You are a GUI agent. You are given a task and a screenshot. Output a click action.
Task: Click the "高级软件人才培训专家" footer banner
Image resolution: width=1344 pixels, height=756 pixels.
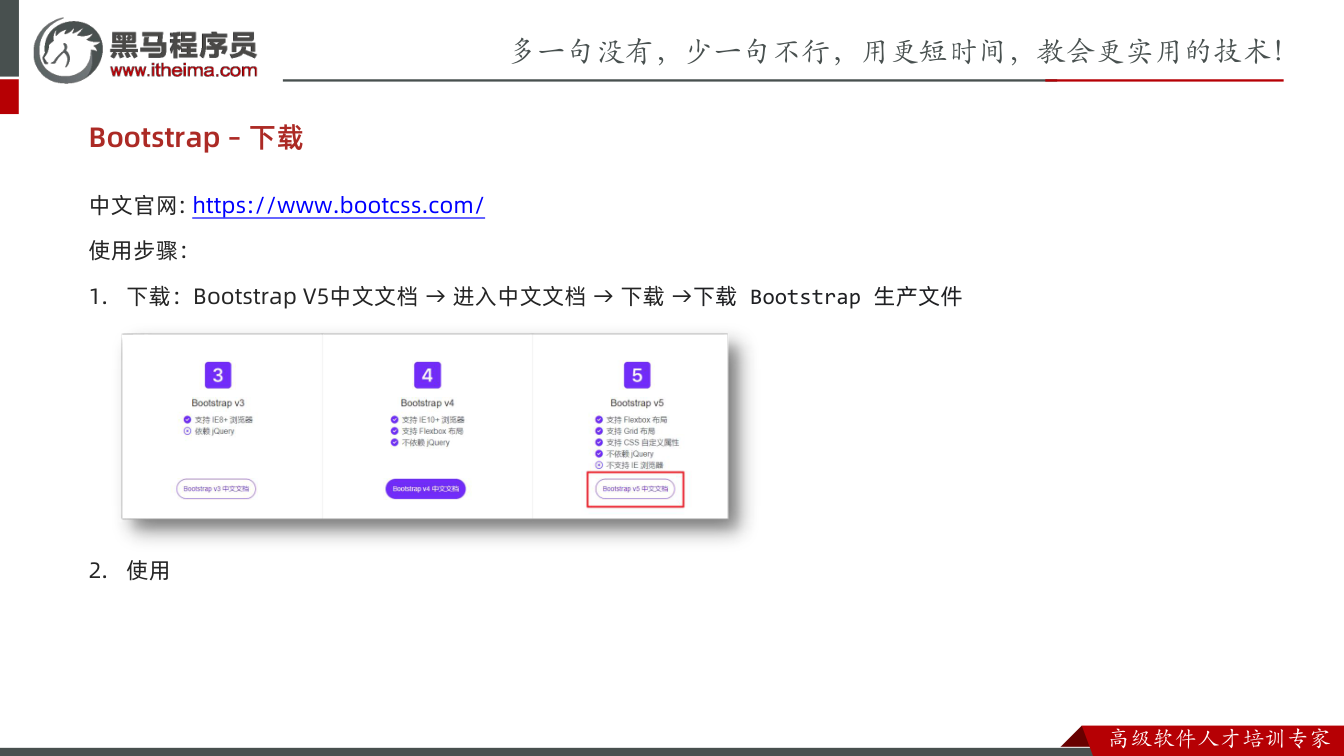(x=1220, y=739)
